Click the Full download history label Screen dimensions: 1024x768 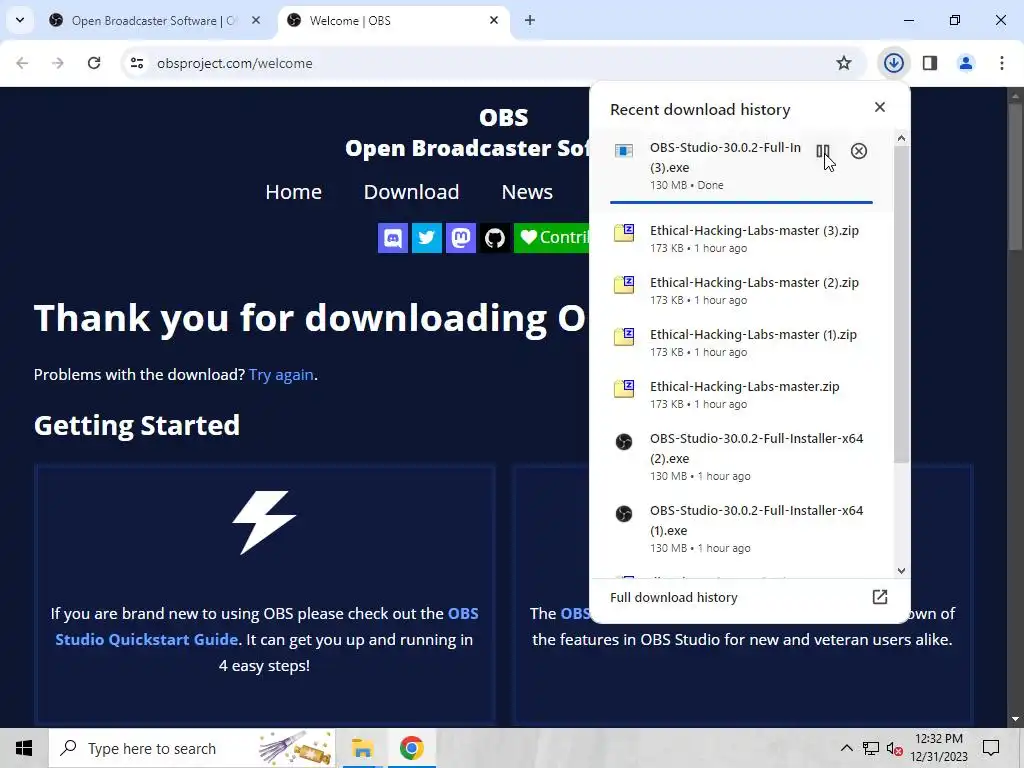(673, 597)
